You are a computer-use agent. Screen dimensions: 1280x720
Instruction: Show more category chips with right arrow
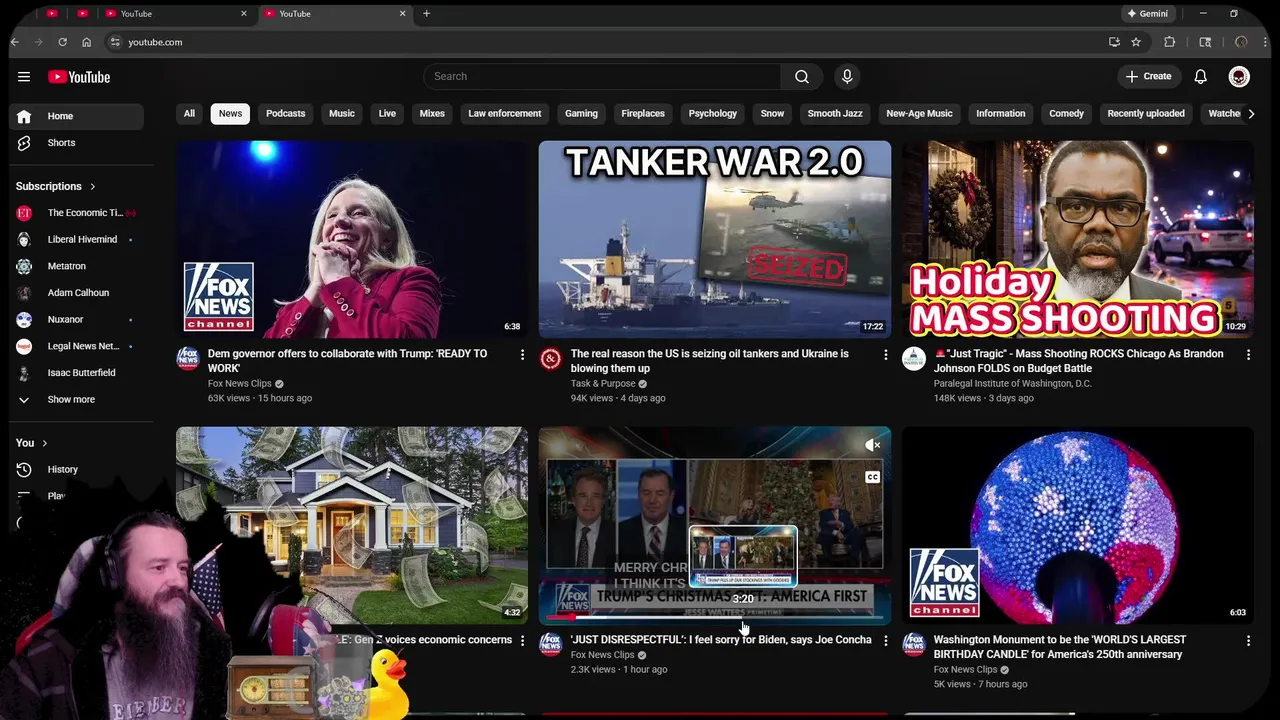[x=1251, y=114]
